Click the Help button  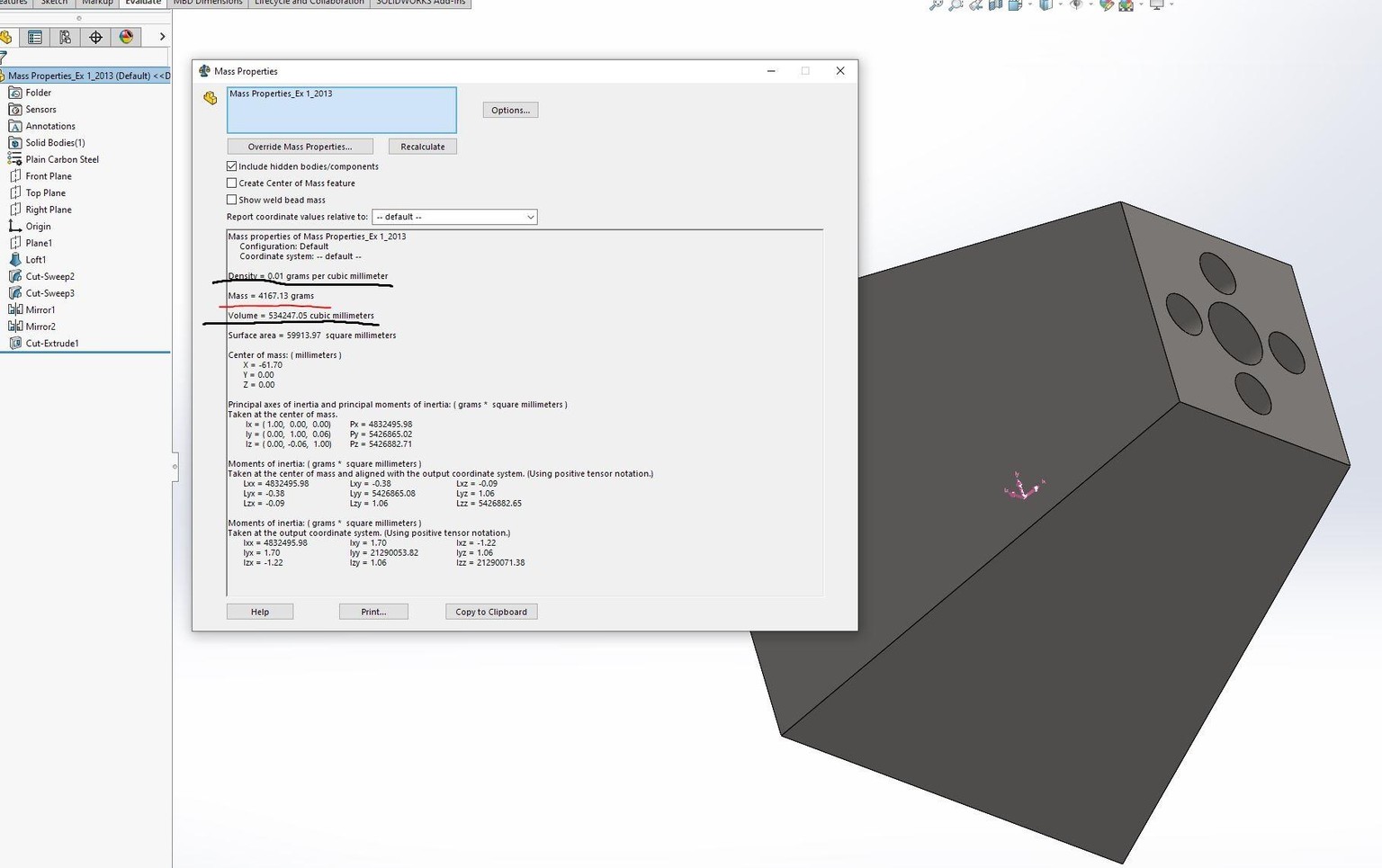coord(260,612)
